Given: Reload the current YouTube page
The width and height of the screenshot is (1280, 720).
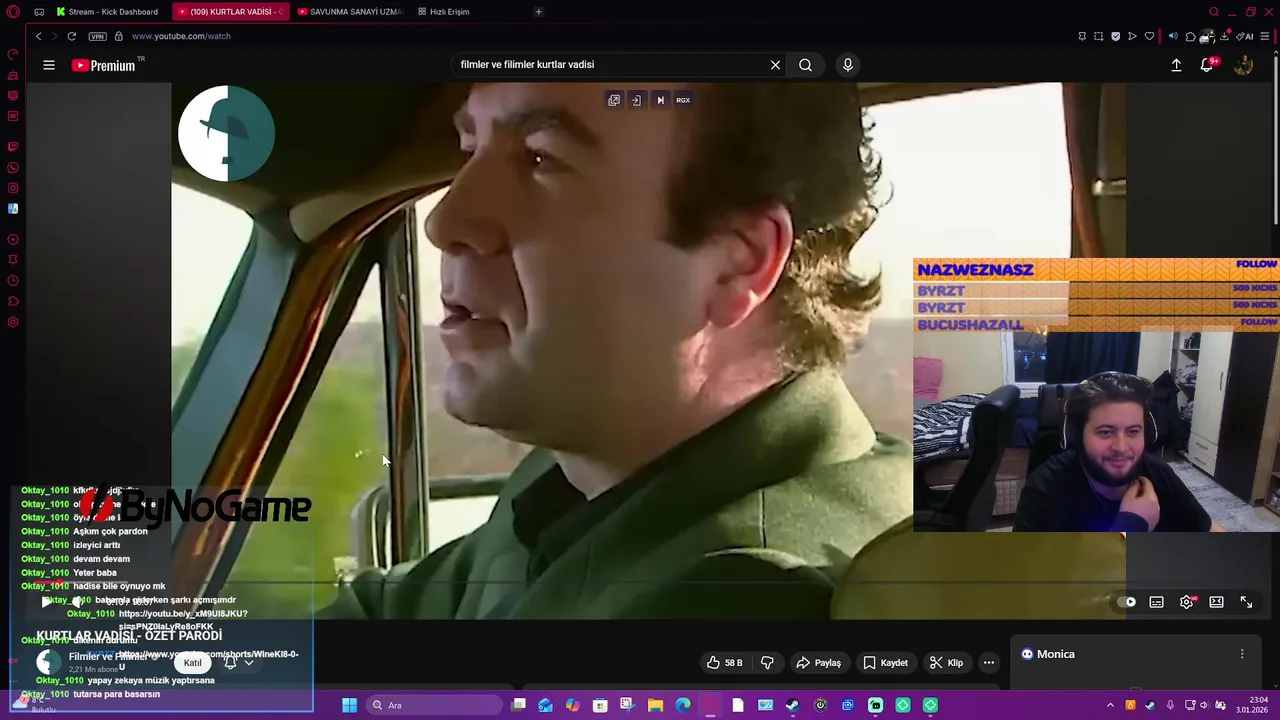Looking at the screenshot, I should (71, 36).
